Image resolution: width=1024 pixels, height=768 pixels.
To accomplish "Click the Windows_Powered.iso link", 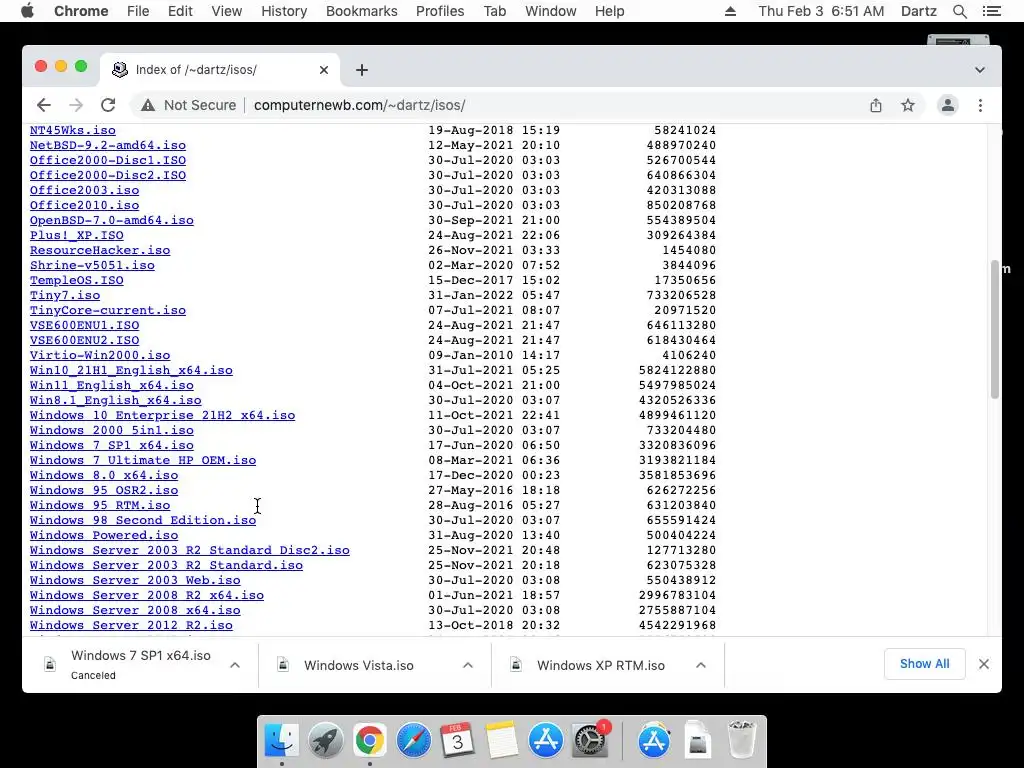I will [x=104, y=536].
